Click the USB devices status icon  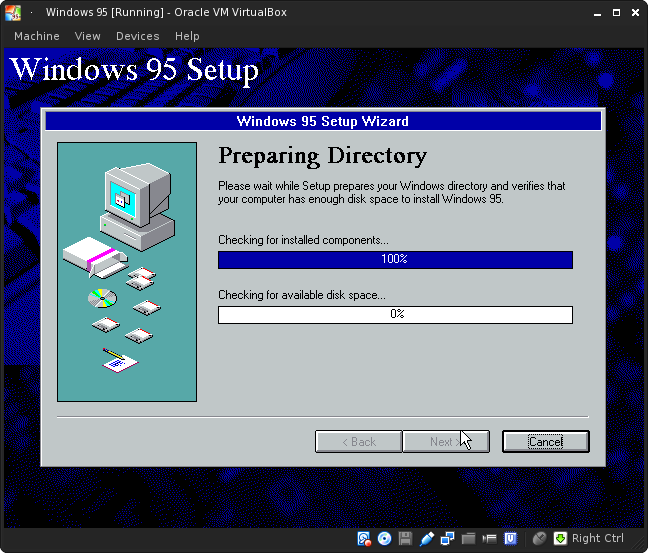point(426,539)
